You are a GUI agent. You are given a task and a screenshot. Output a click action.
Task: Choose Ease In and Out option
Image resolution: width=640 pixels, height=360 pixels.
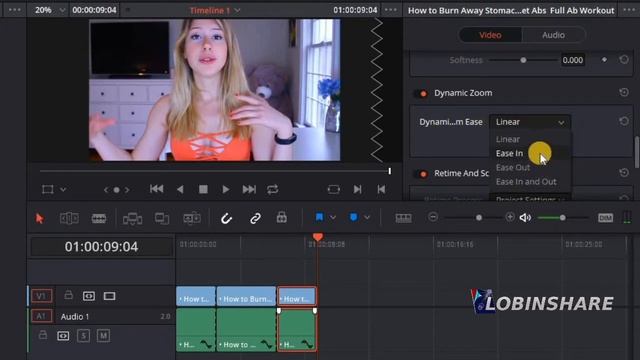tap(526, 182)
